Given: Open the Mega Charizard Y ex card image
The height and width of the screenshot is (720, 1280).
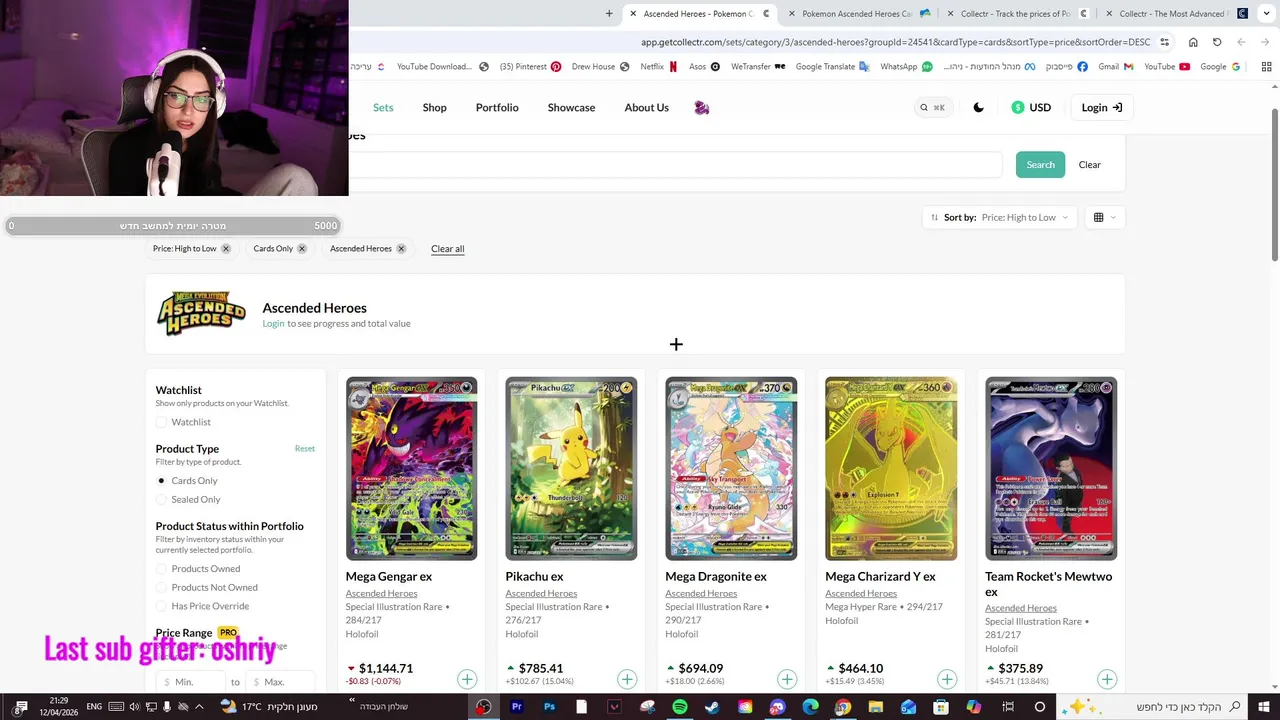Looking at the screenshot, I should [891, 468].
